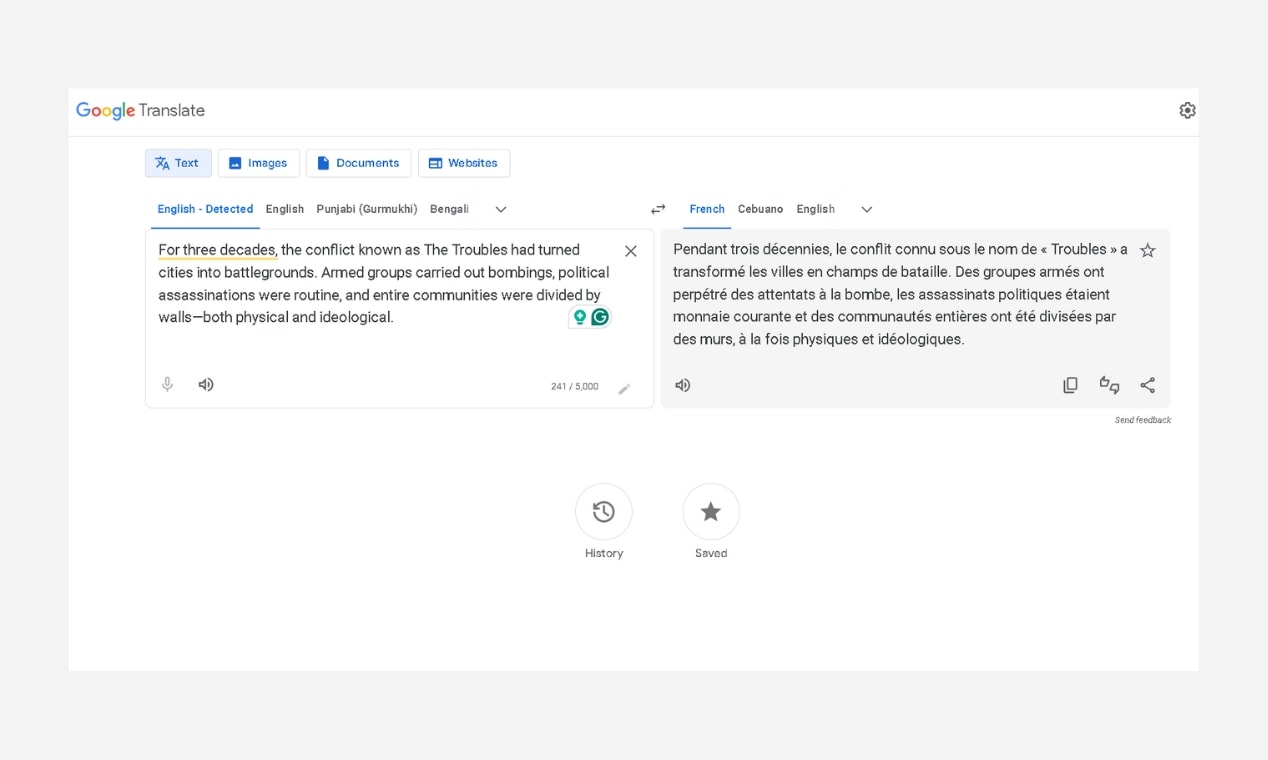Choose Punjabi (Gurmukhi) source language
The width and height of the screenshot is (1268, 760).
point(367,209)
